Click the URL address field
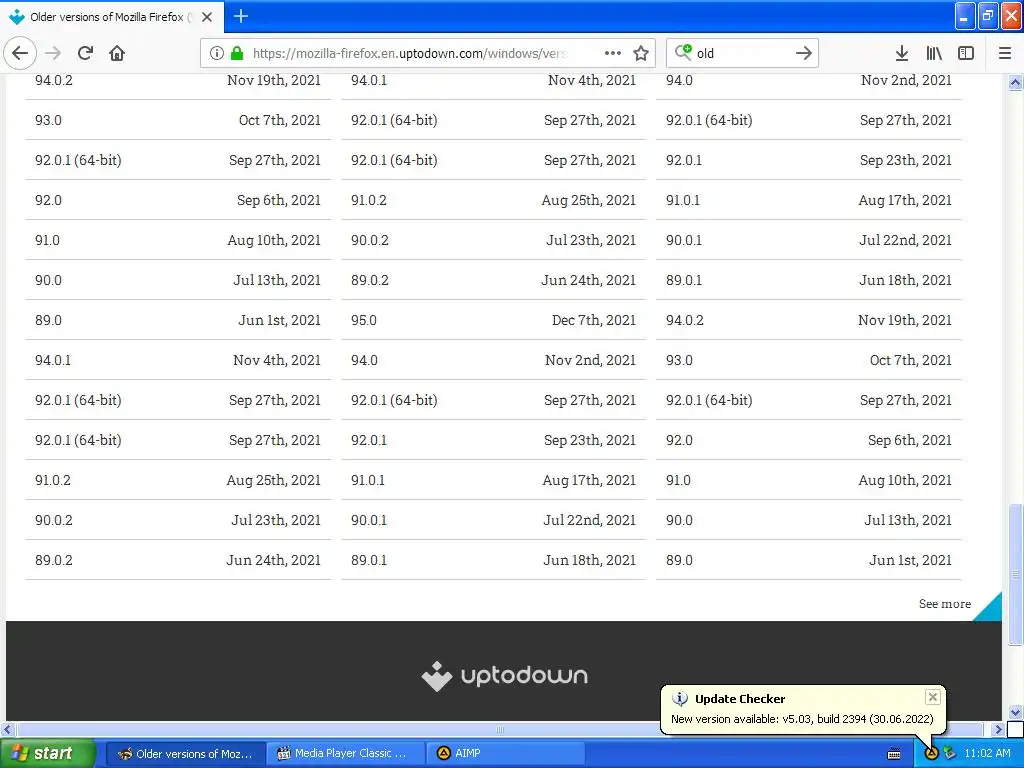This screenshot has height=768, width=1024. click(409, 53)
